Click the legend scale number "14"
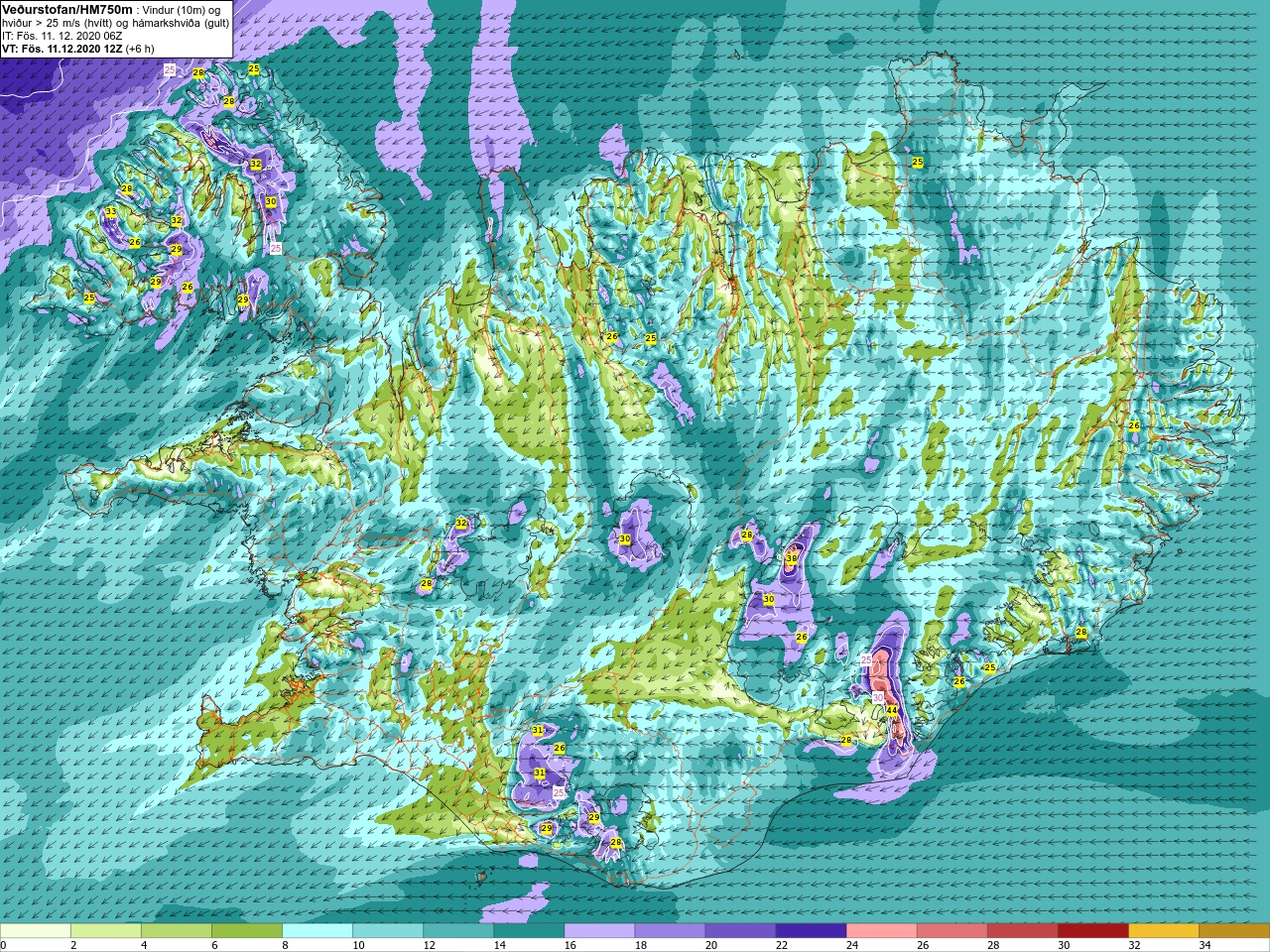 500,945
